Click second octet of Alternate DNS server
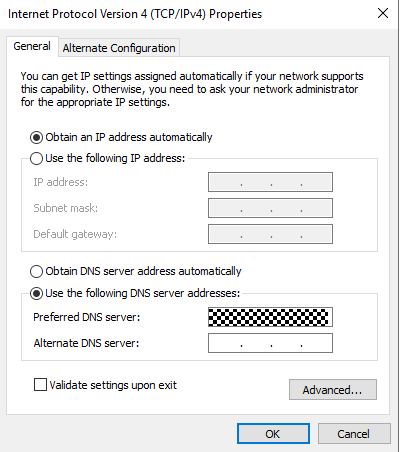 coord(256,343)
